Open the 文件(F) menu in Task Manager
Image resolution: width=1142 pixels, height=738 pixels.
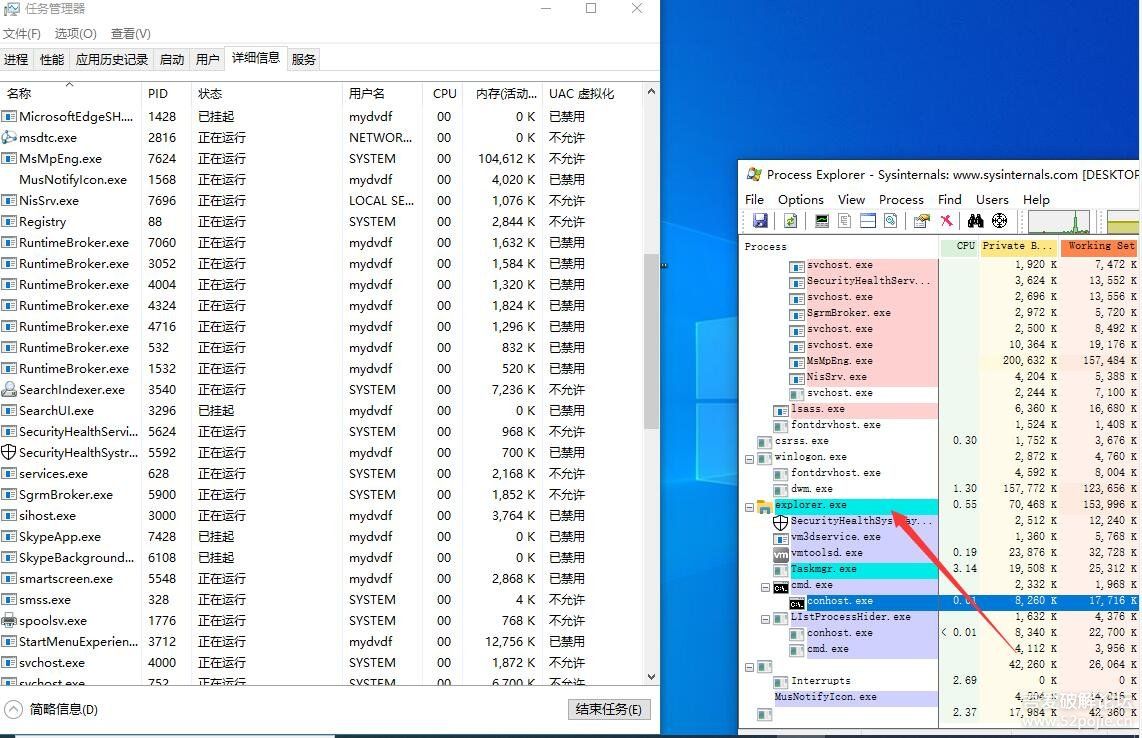22,34
